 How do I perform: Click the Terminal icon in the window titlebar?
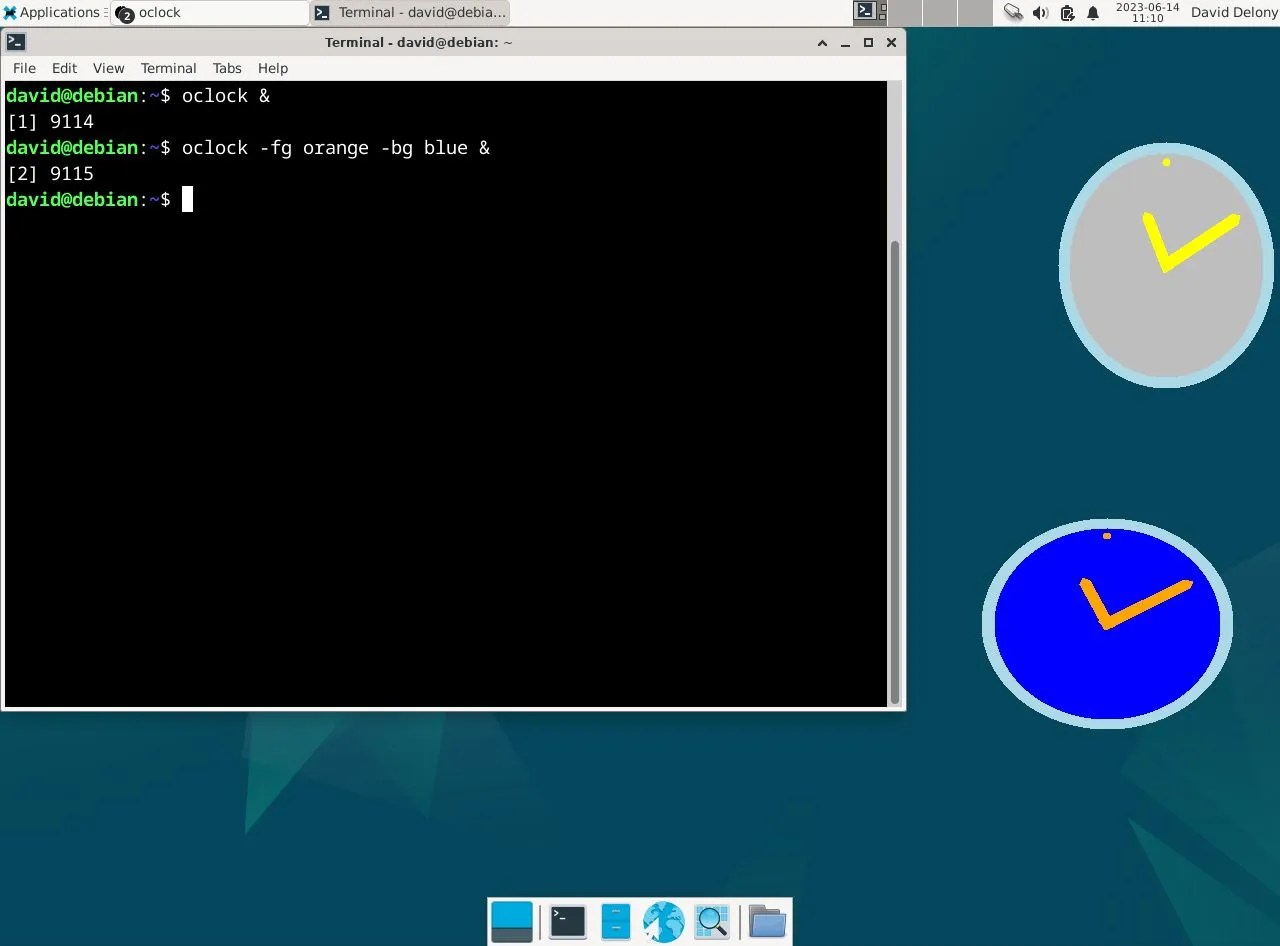pos(14,42)
